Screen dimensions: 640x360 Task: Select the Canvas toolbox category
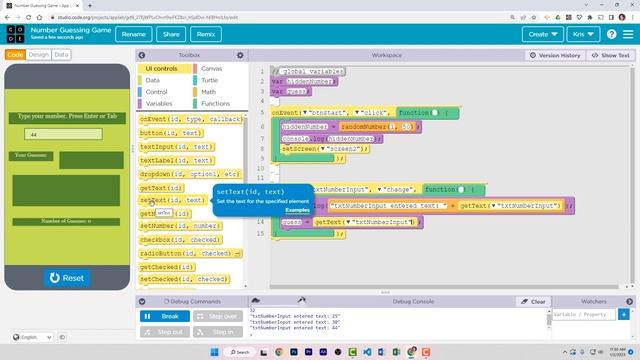pos(211,69)
